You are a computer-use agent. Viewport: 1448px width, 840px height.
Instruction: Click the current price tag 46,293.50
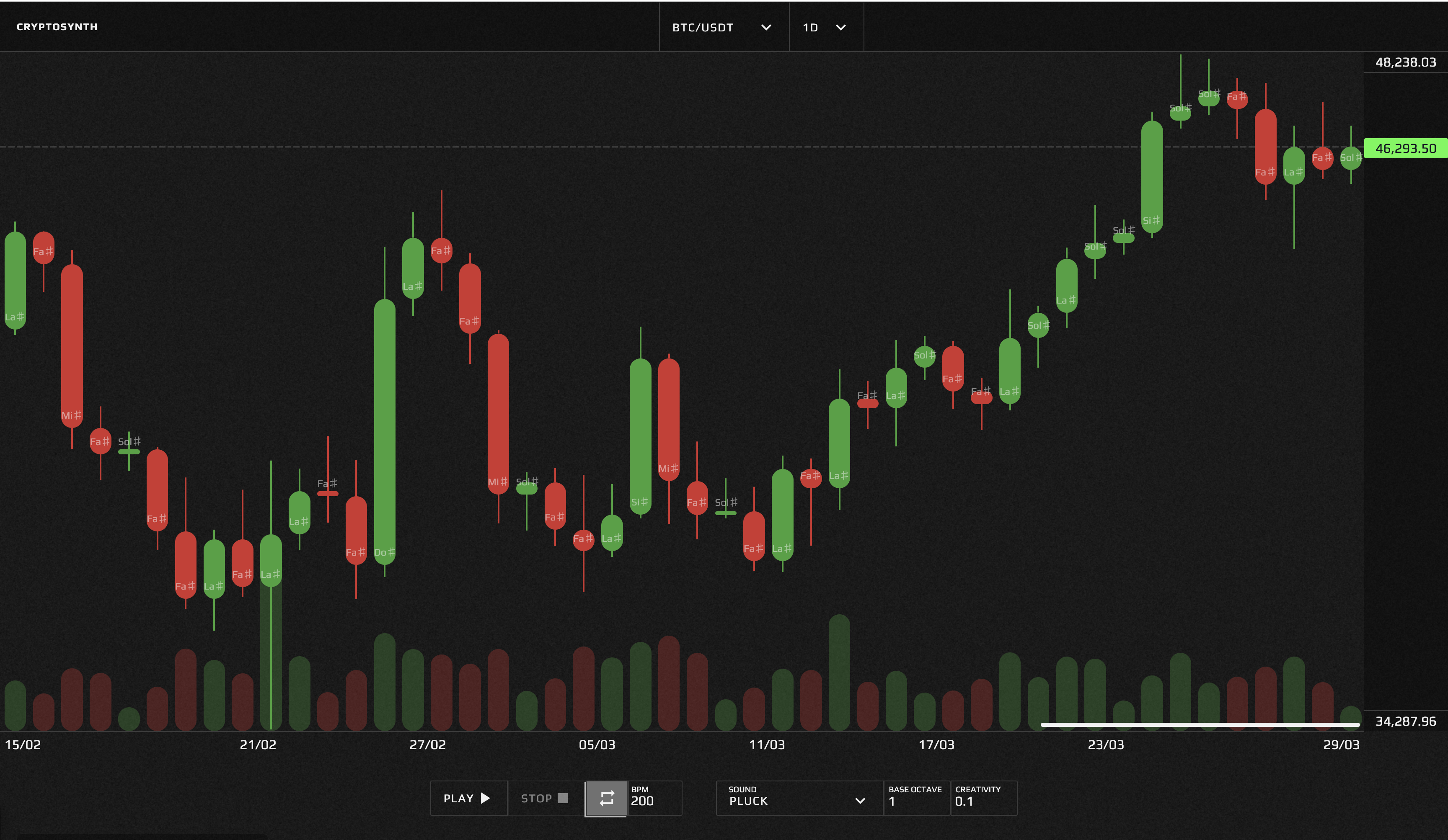pyautogui.click(x=1406, y=149)
